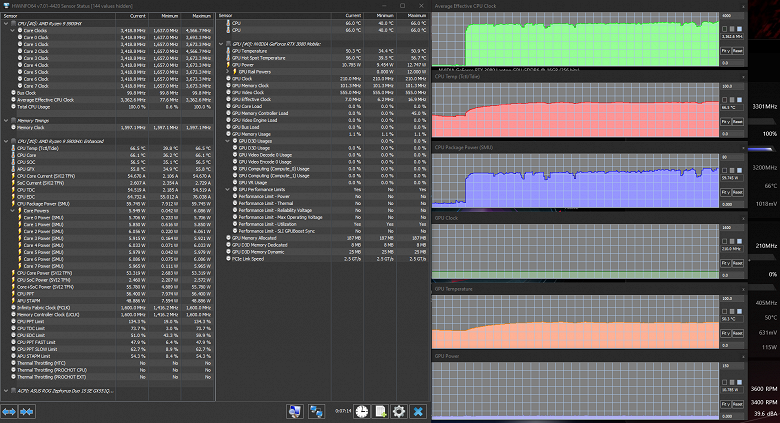Image resolution: width=780 pixels, height=423 pixels.
Task: Click the clock icon to reset elapsed time
Action: (361, 411)
